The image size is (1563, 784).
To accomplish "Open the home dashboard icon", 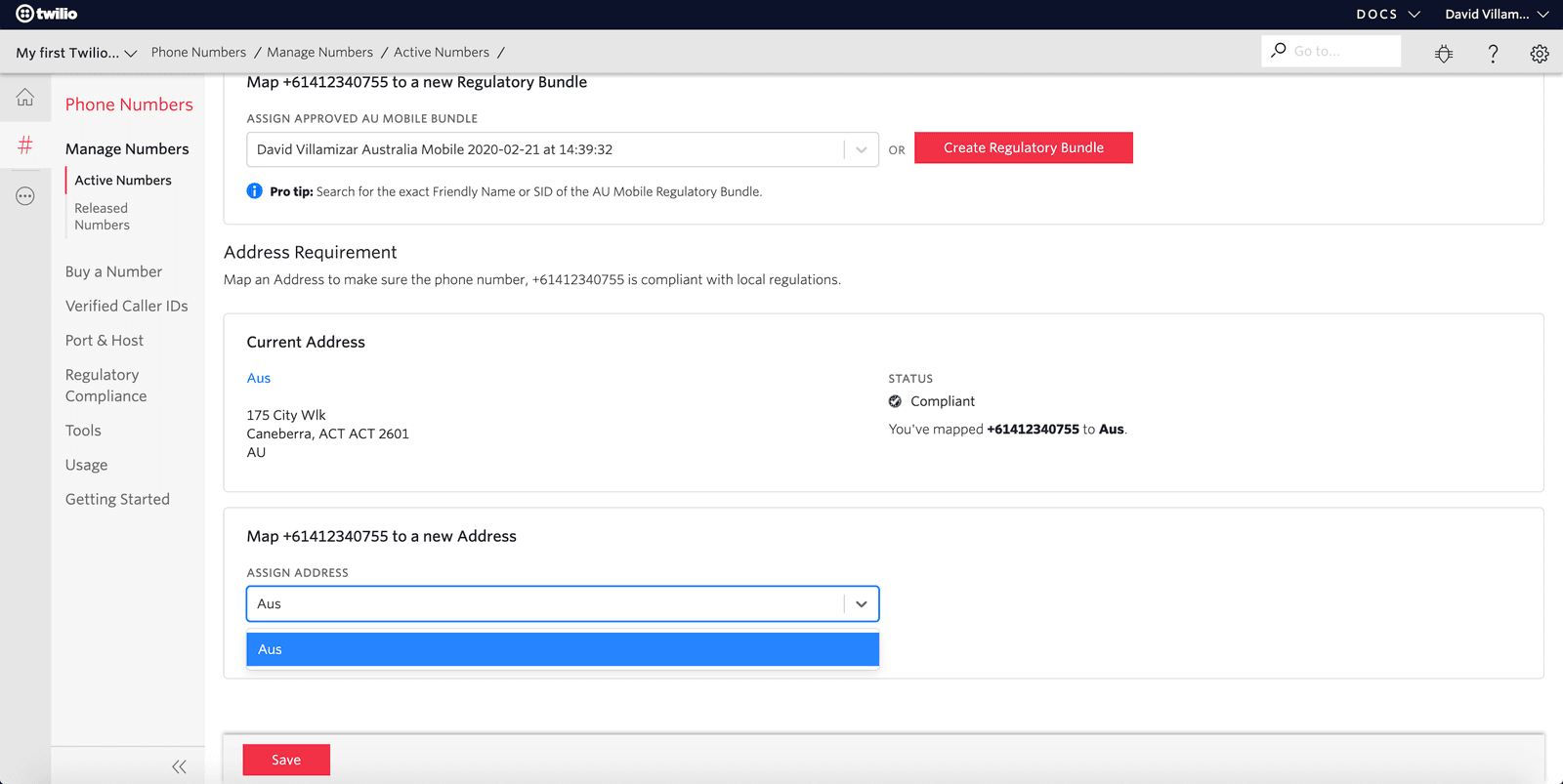I will click(x=25, y=98).
